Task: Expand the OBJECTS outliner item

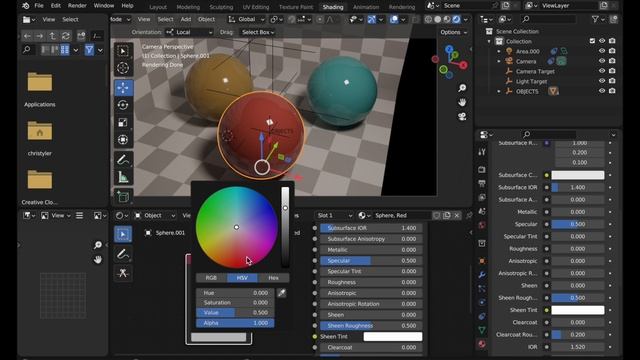Action: click(499, 91)
